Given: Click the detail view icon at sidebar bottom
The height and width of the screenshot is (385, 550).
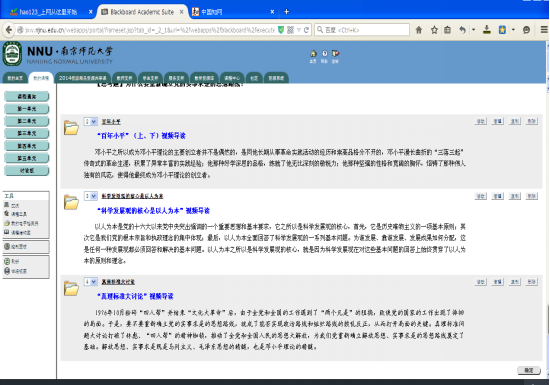Looking at the screenshot, I should (7, 271).
